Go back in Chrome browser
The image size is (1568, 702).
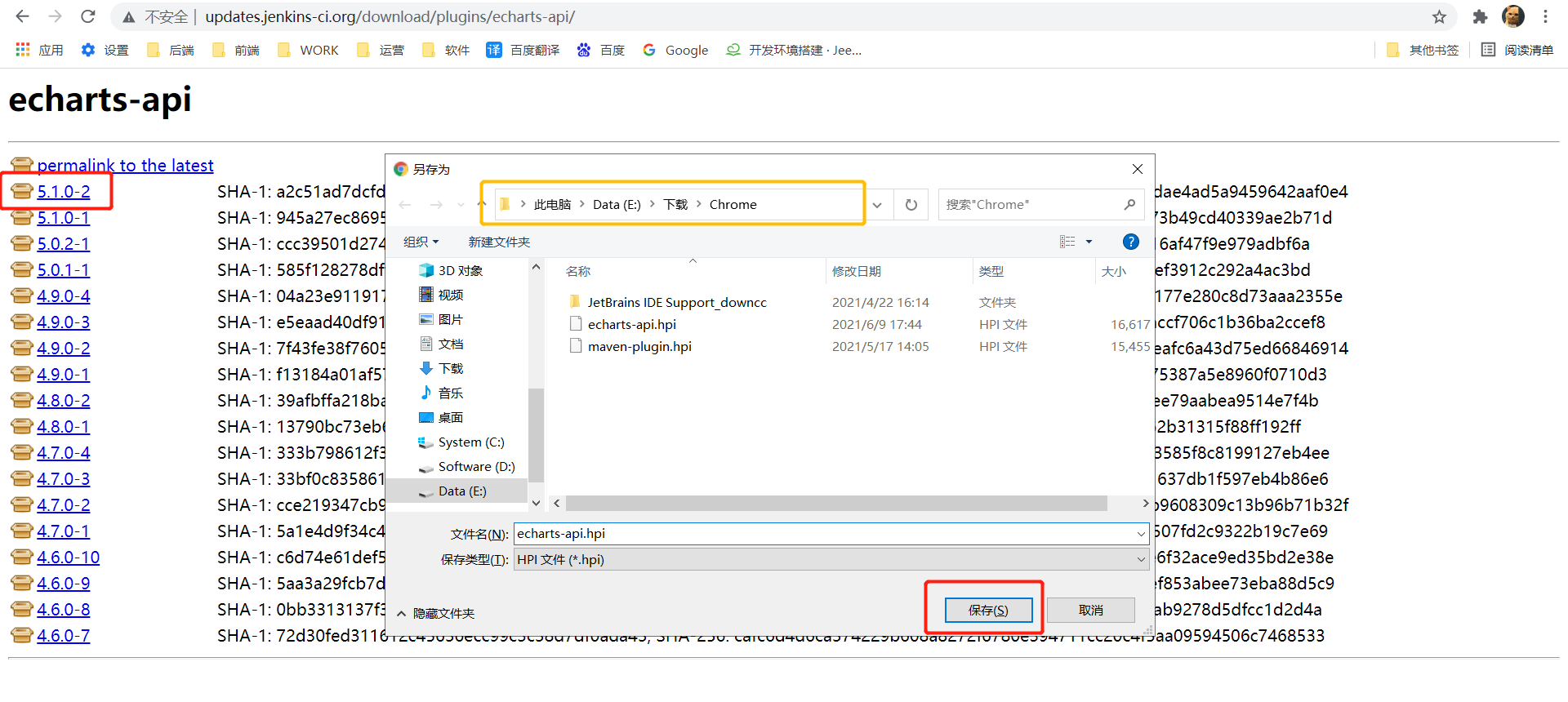coord(22,16)
